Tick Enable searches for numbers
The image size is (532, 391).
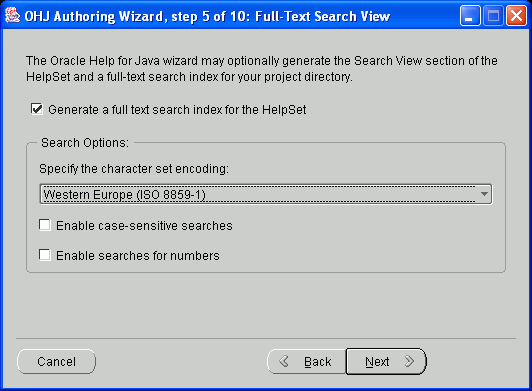click(x=45, y=255)
